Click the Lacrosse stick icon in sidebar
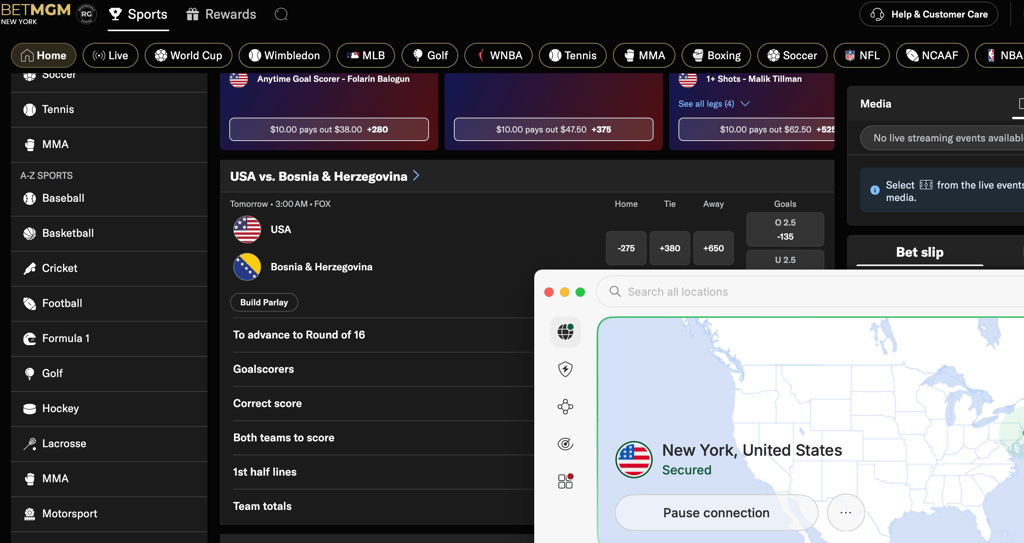 [x=29, y=444]
